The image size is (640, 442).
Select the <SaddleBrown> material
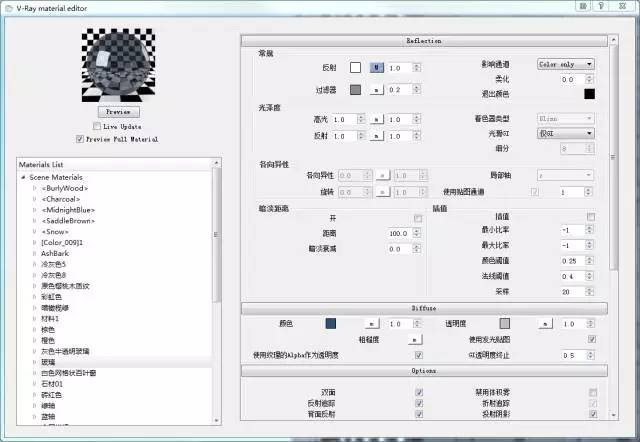click(68, 221)
